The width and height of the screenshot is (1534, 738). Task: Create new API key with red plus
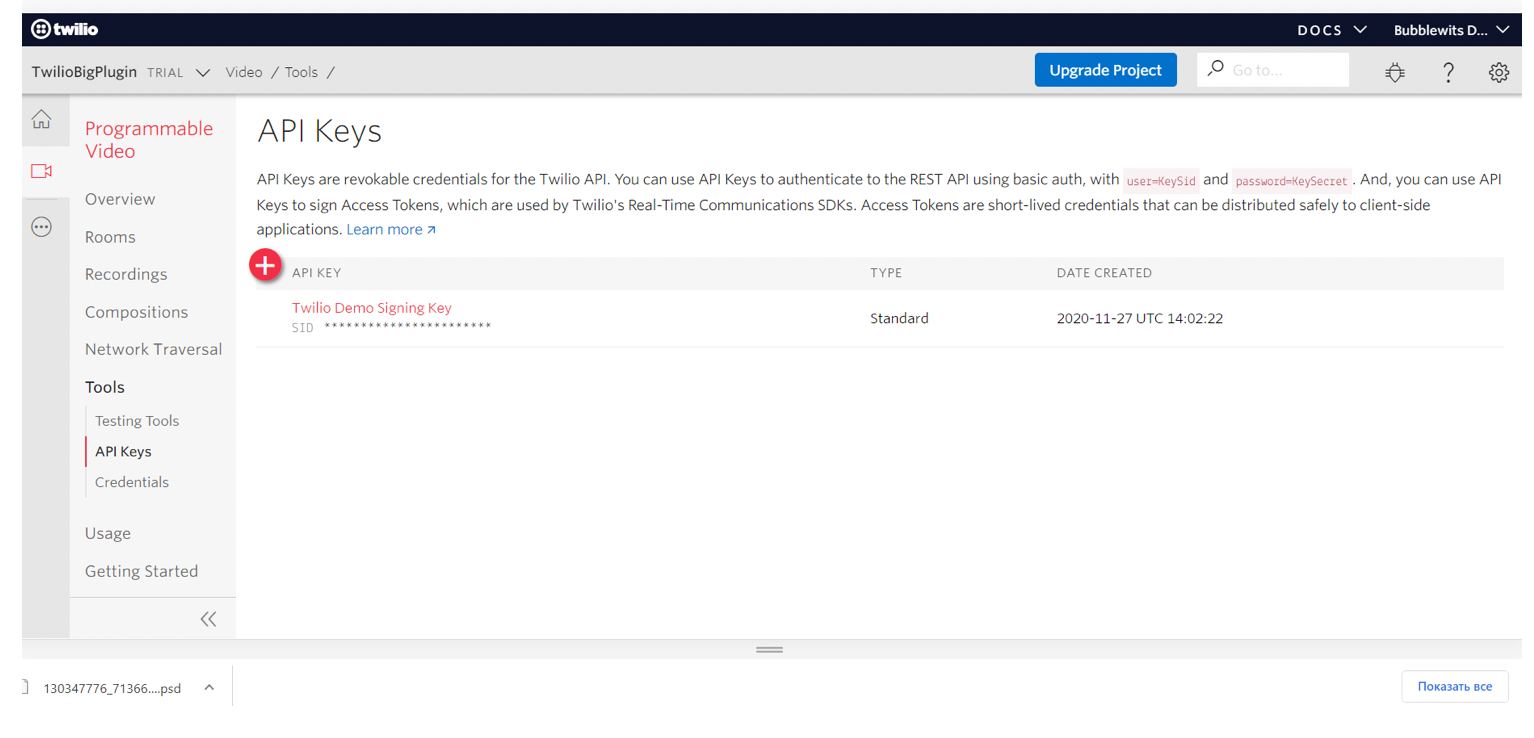click(265, 265)
